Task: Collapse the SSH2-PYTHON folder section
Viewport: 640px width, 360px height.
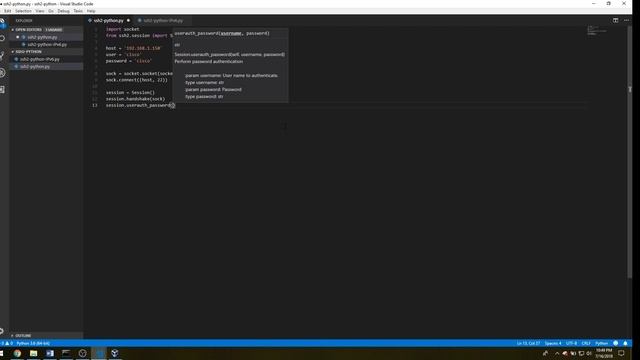Action: pyautogui.click(x=46, y=52)
